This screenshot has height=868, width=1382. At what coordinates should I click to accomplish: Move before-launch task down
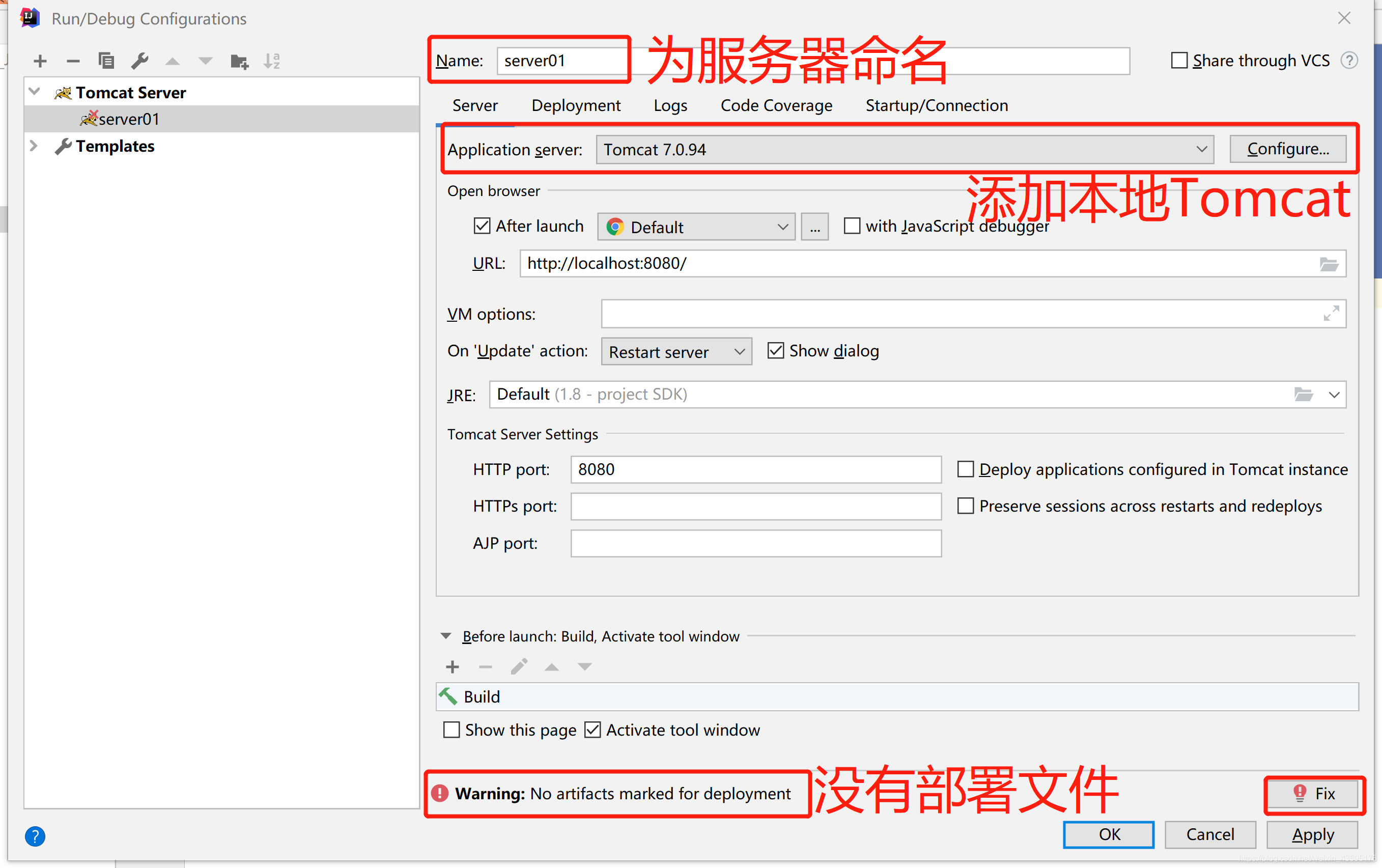coord(584,667)
